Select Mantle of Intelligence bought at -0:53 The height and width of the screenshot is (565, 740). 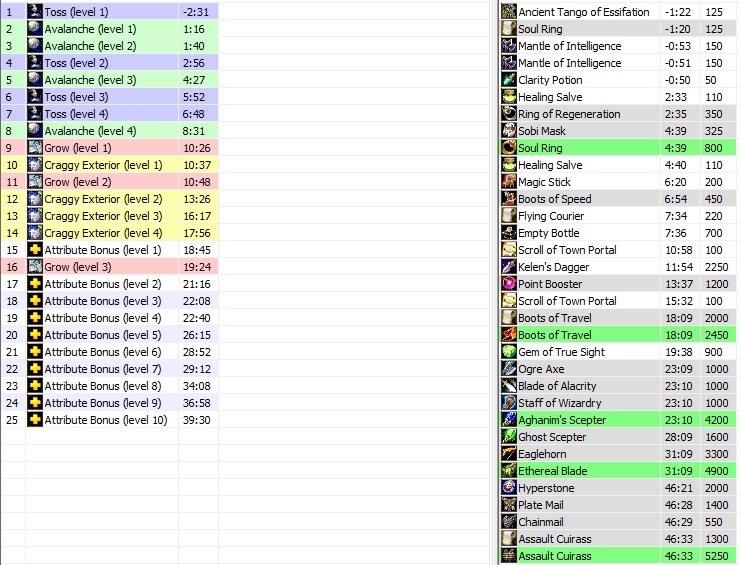pyautogui.click(x=570, y=46)
